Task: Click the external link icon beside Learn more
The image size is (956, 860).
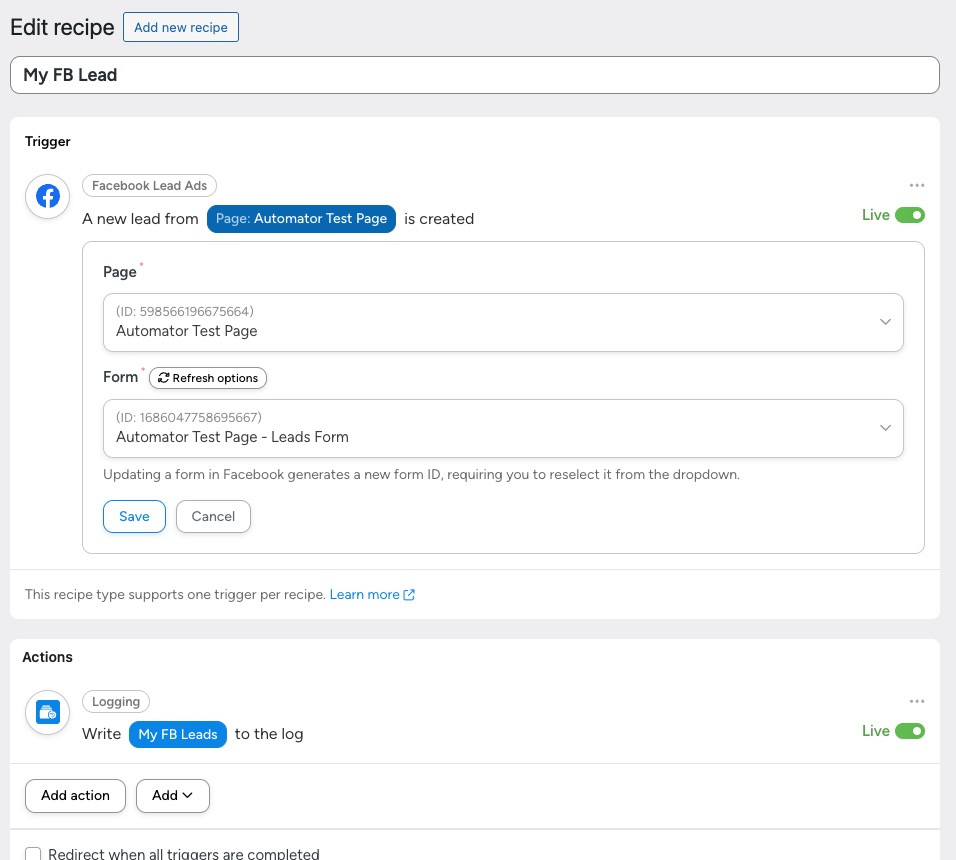Action: (x=409, y=595)
